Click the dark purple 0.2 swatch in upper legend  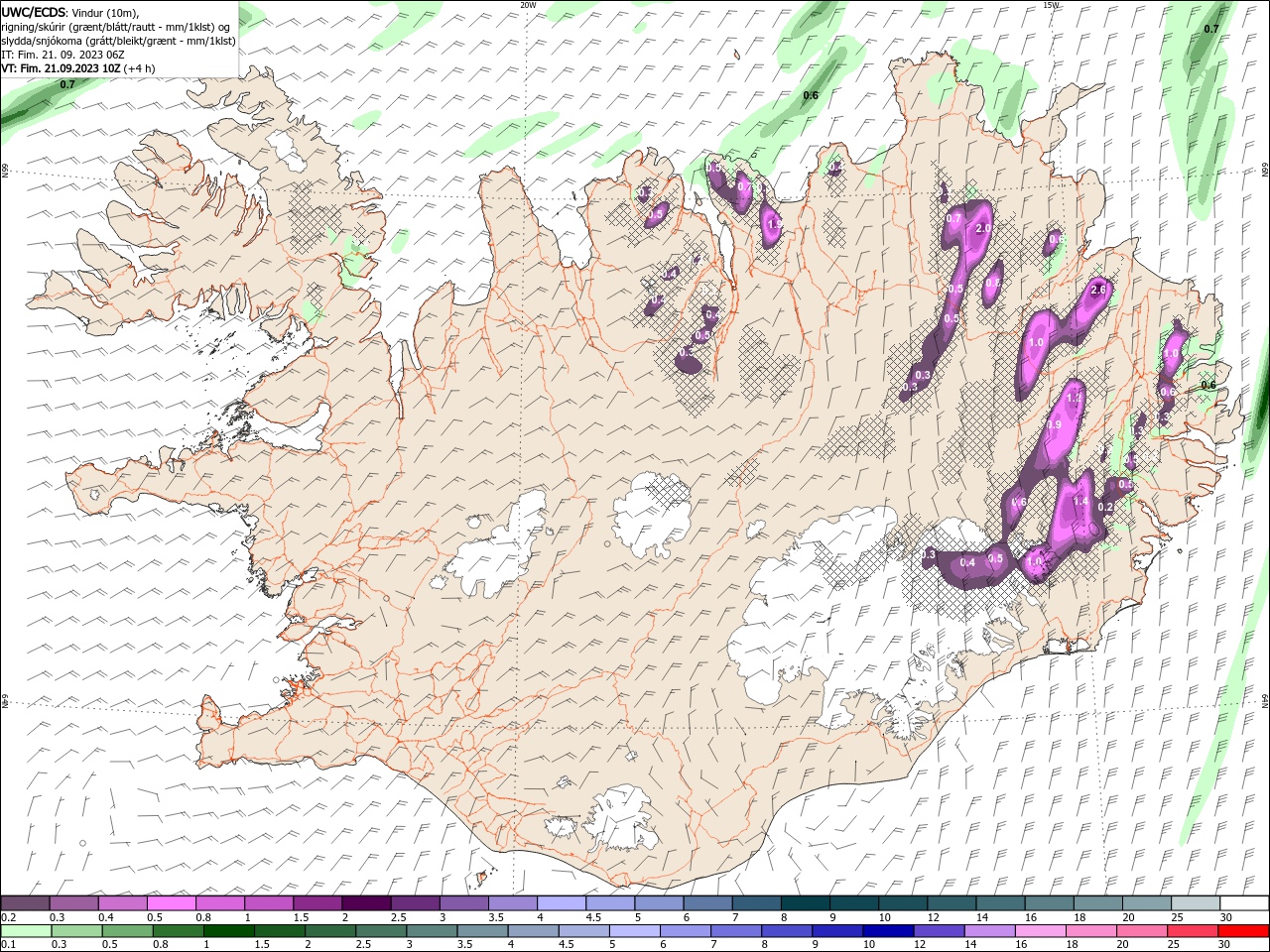pos(25,903)
